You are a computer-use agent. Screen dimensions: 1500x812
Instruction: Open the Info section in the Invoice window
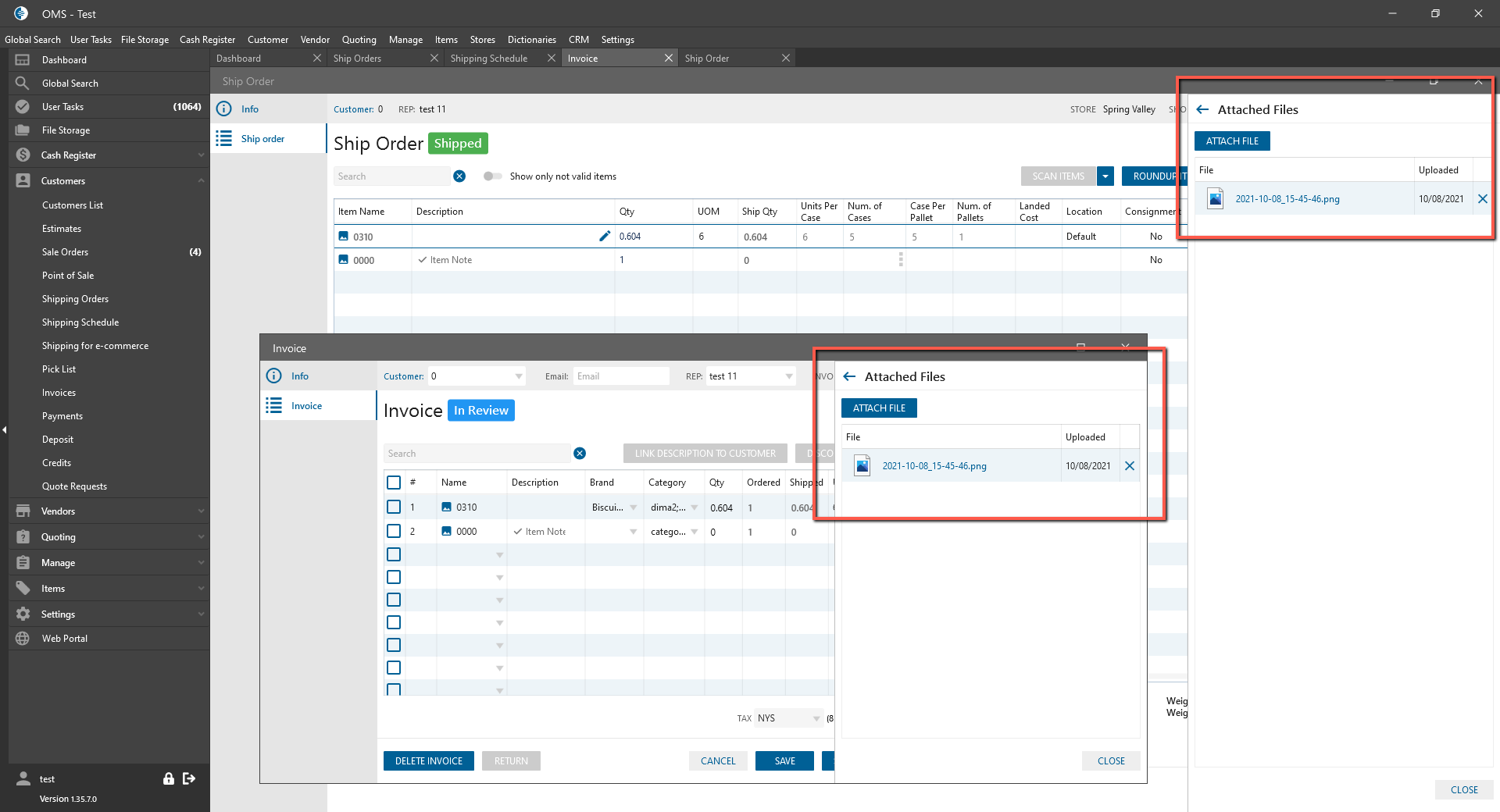coord(299,376)
